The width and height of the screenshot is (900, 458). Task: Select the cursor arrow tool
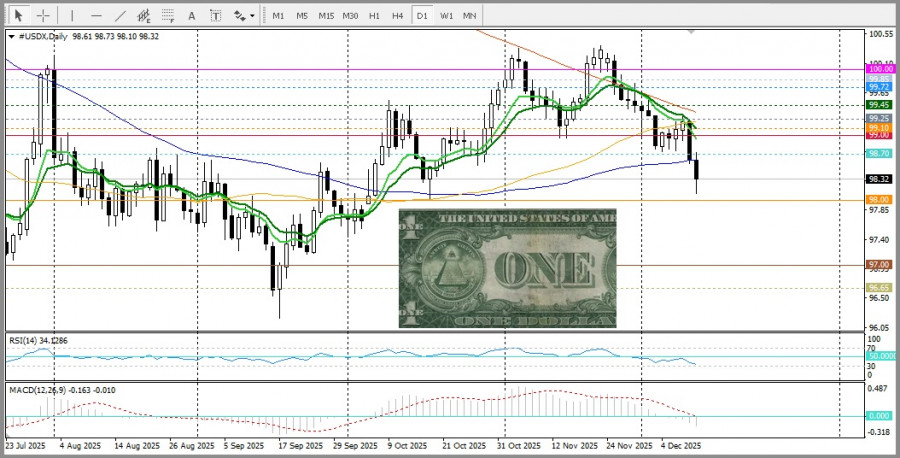tap(18, 15)
